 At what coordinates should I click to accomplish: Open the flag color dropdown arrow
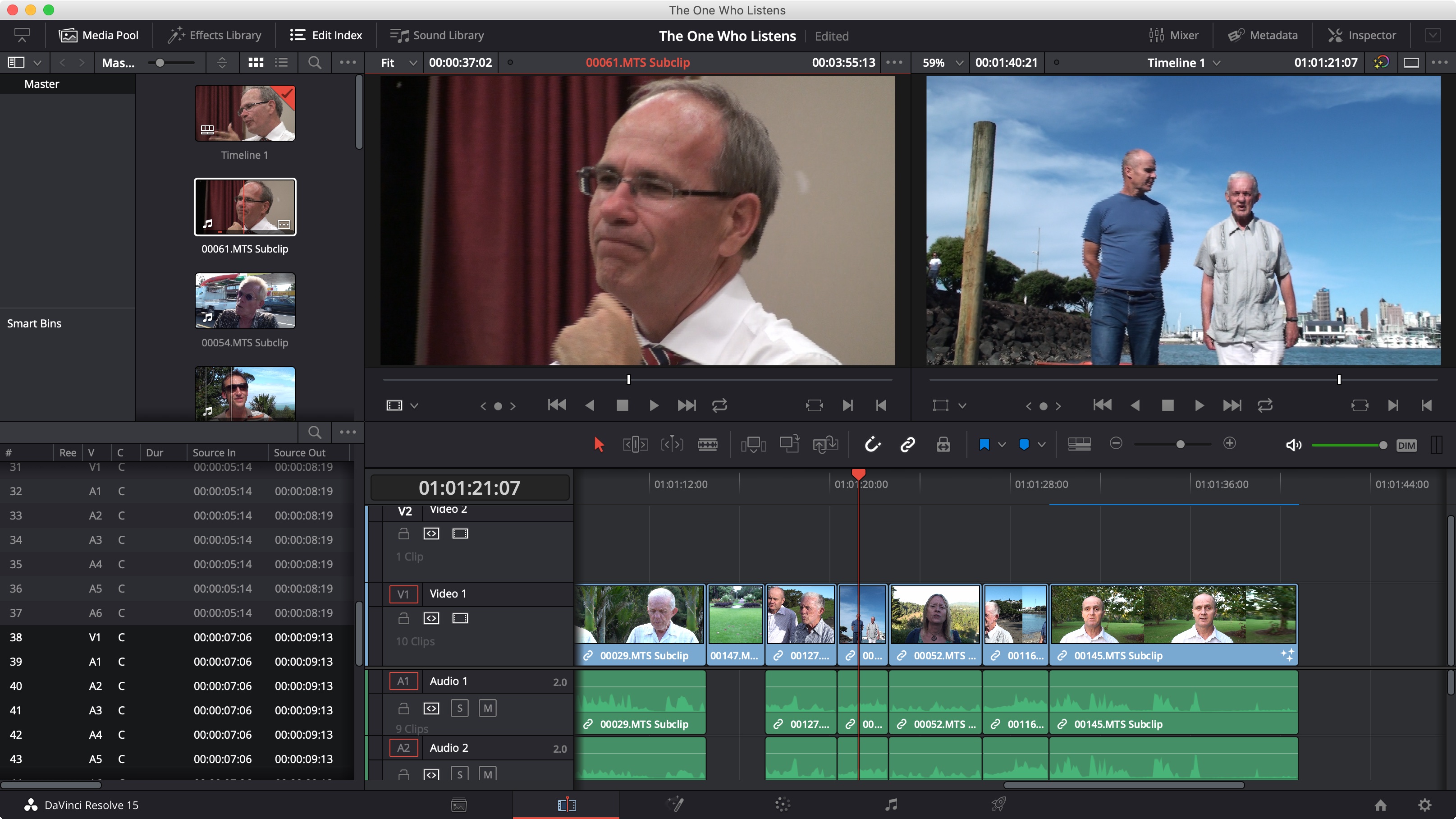(x=1002, y=445)
